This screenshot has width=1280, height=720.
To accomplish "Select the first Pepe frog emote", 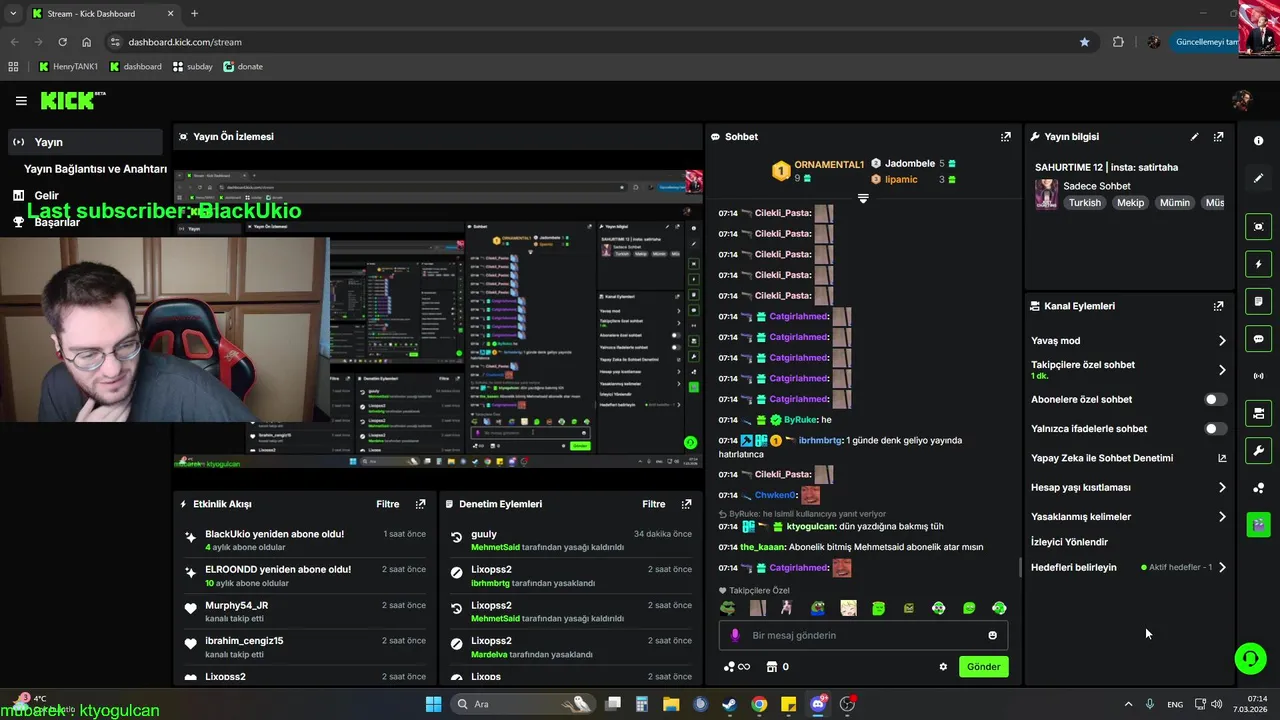I will click(x=728, y=608).
